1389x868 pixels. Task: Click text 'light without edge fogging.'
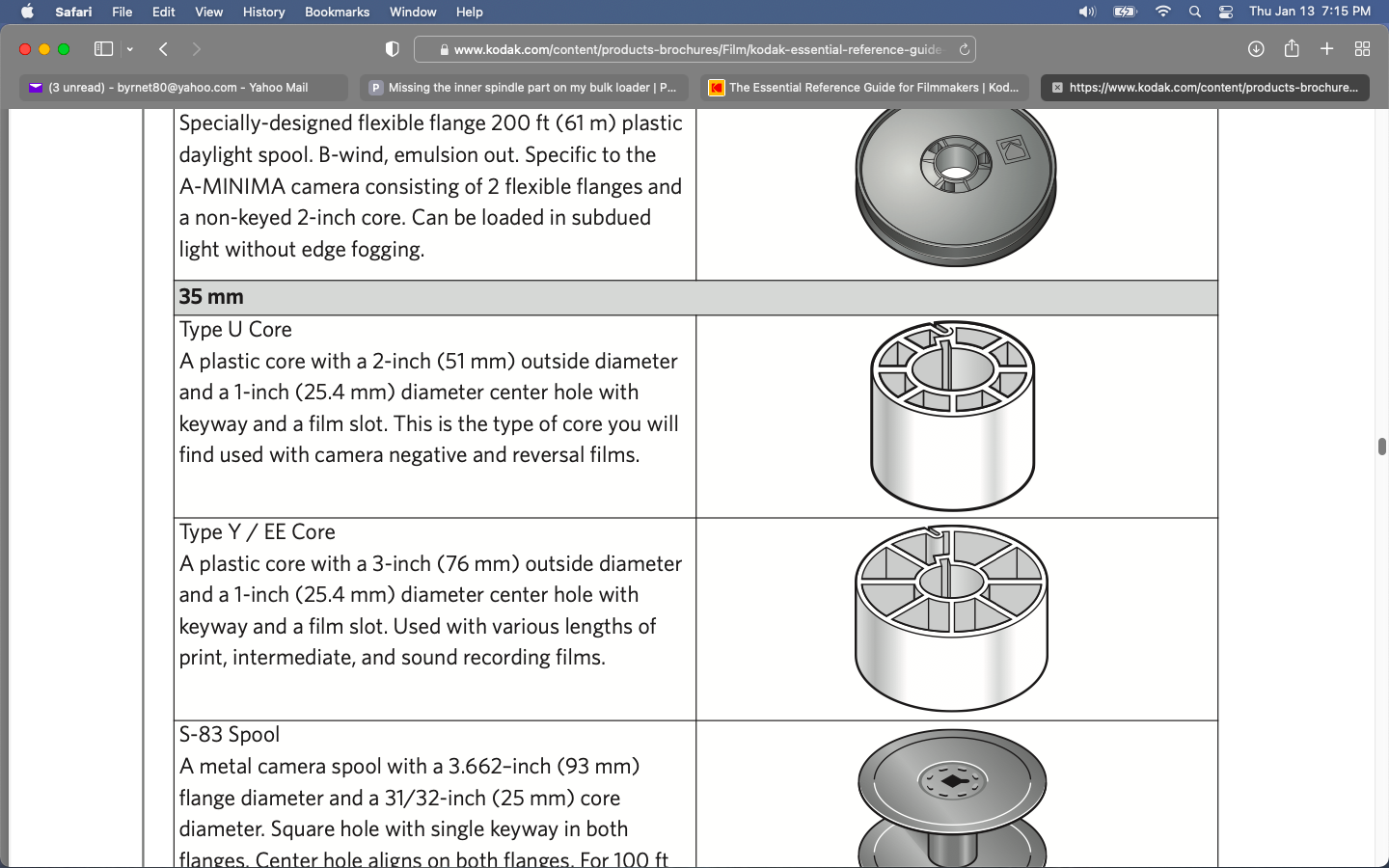pyautogui.click(x=302, y=250)
